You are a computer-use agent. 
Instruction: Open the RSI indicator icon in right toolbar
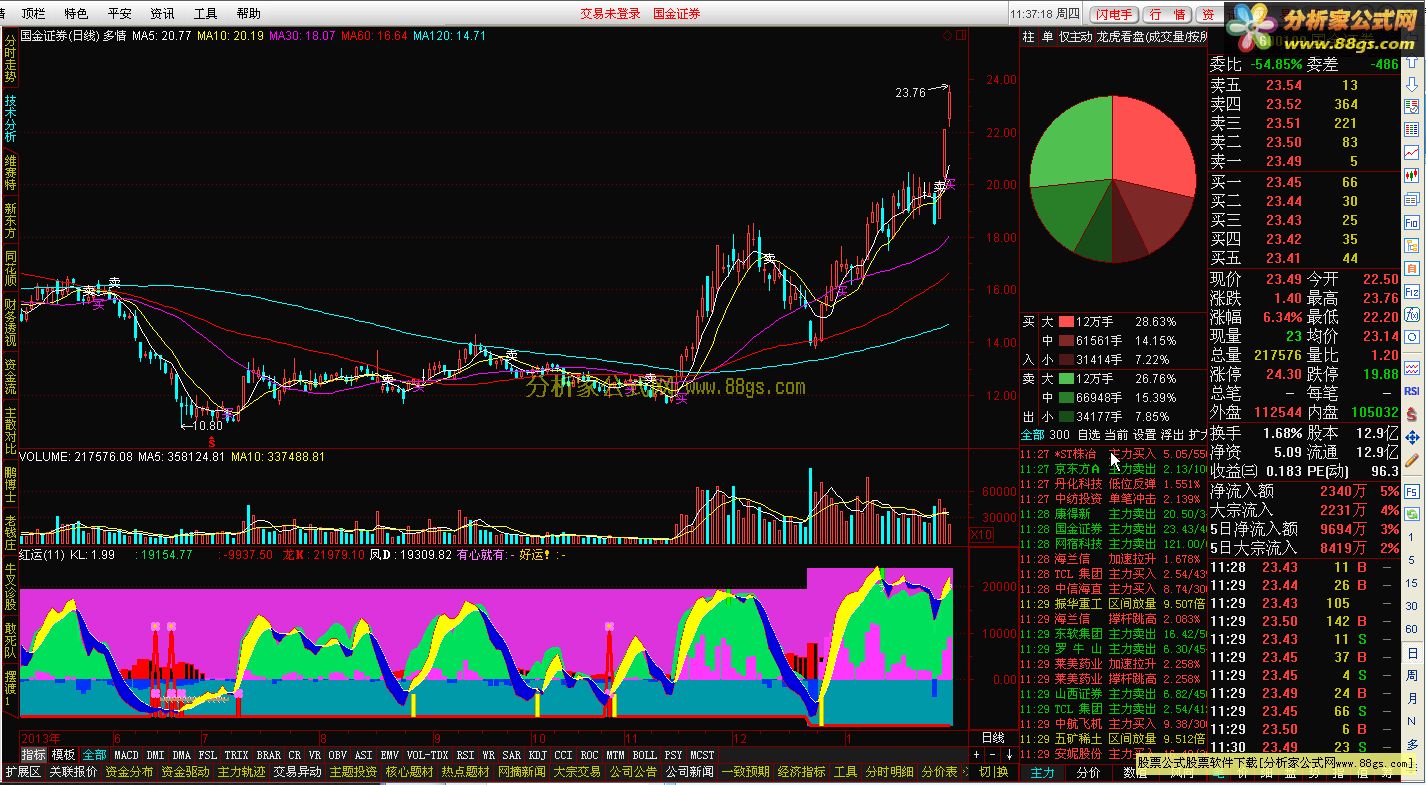coord(1412,391)
